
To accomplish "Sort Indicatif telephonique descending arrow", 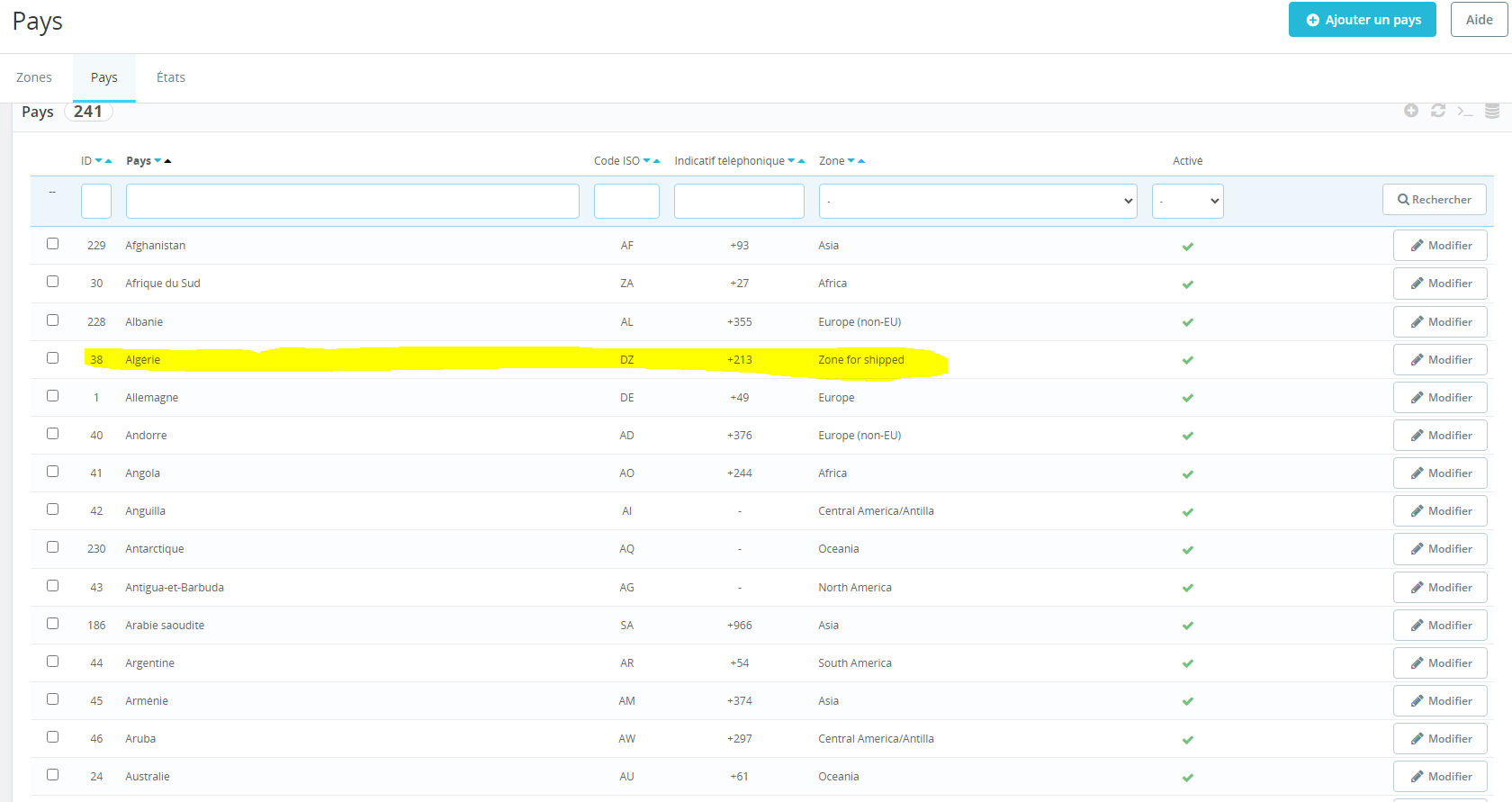I will click(x=791, y=161).
